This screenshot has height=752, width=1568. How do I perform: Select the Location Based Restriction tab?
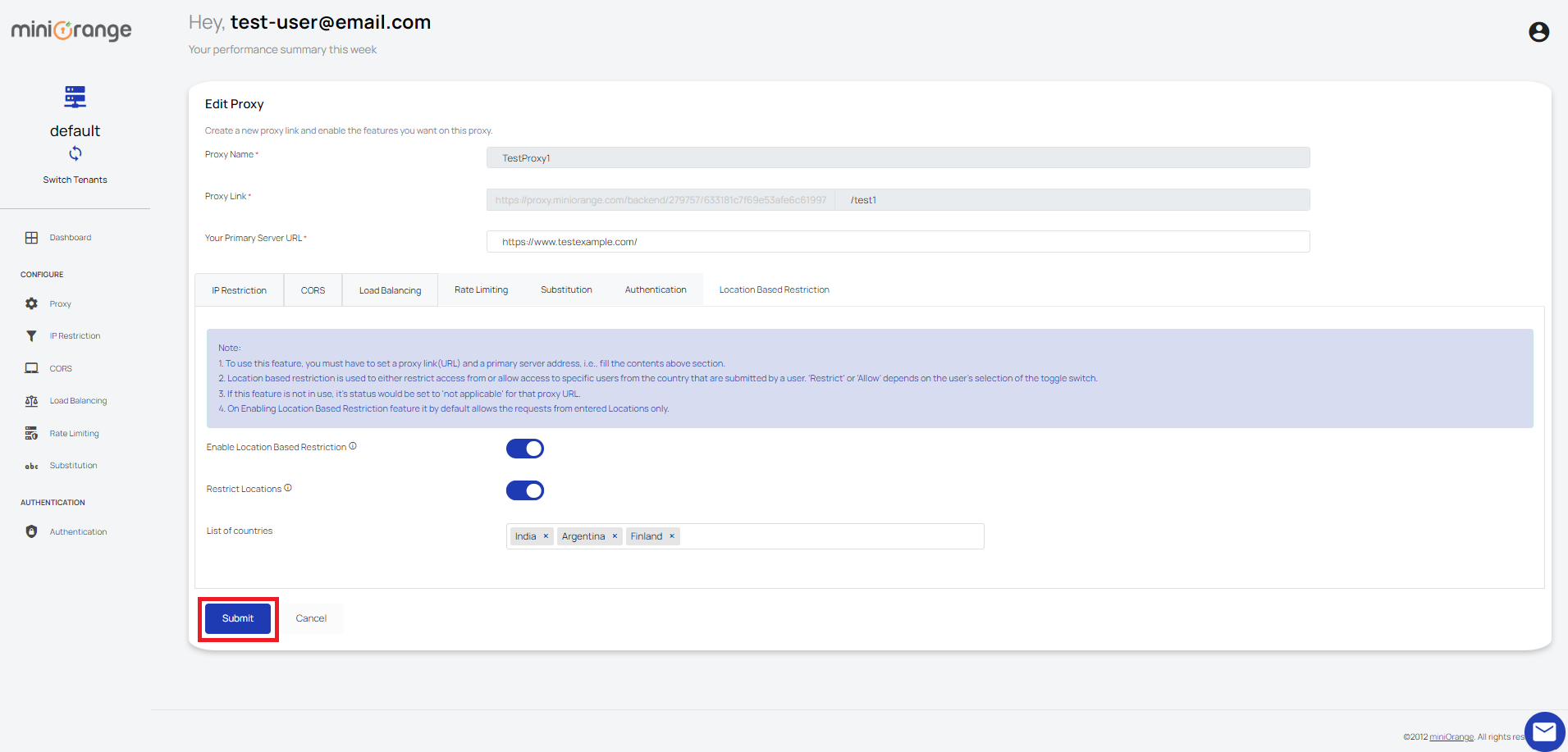pyautogui.click(x=775, y=289)
